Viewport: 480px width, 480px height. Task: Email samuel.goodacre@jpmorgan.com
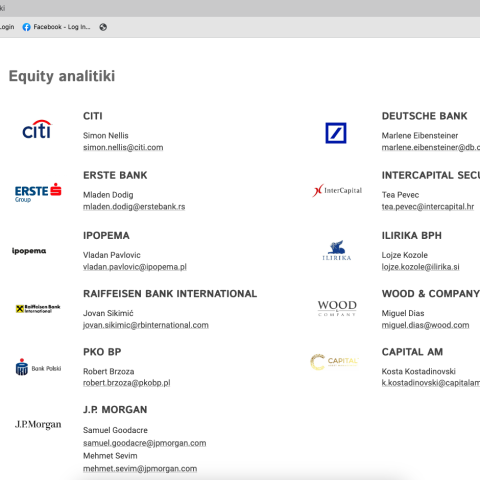coord(144,443)
